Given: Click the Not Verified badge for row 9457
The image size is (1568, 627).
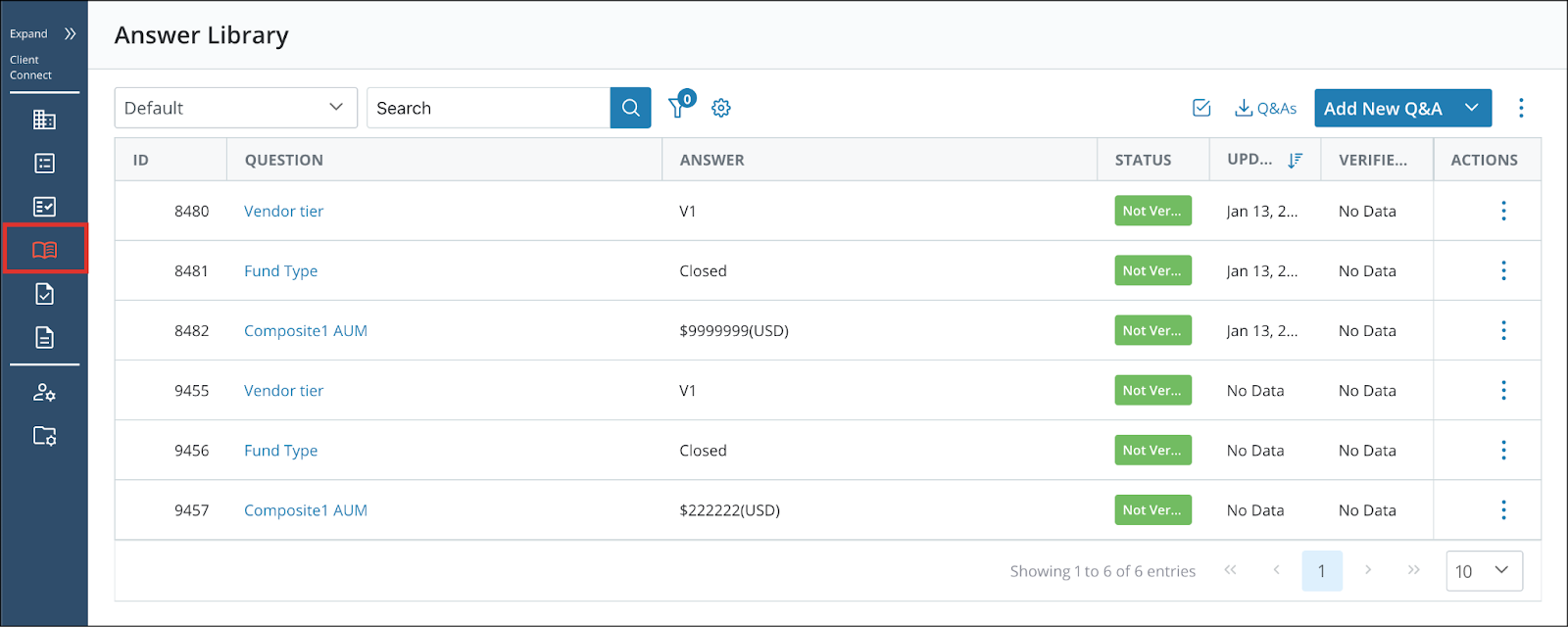Looking at the screenshot, I should [x=1152, y=509].
